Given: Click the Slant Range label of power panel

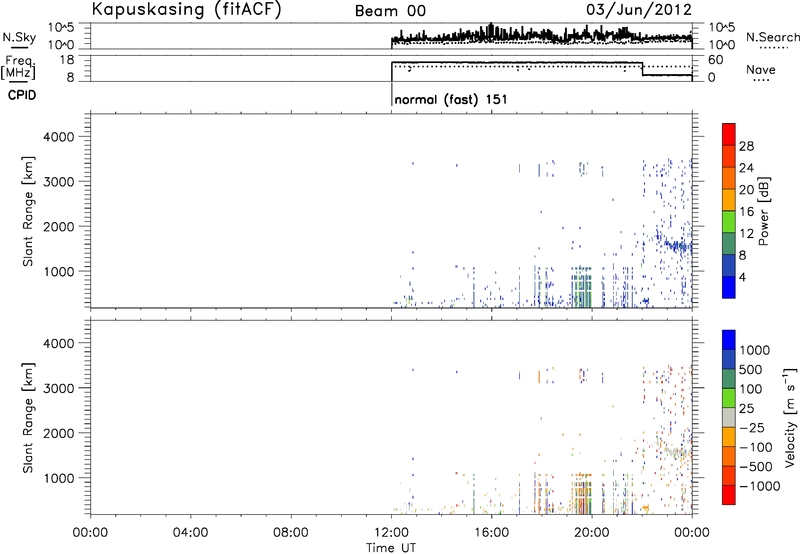Looking at the screenshot, I should 28,211.
